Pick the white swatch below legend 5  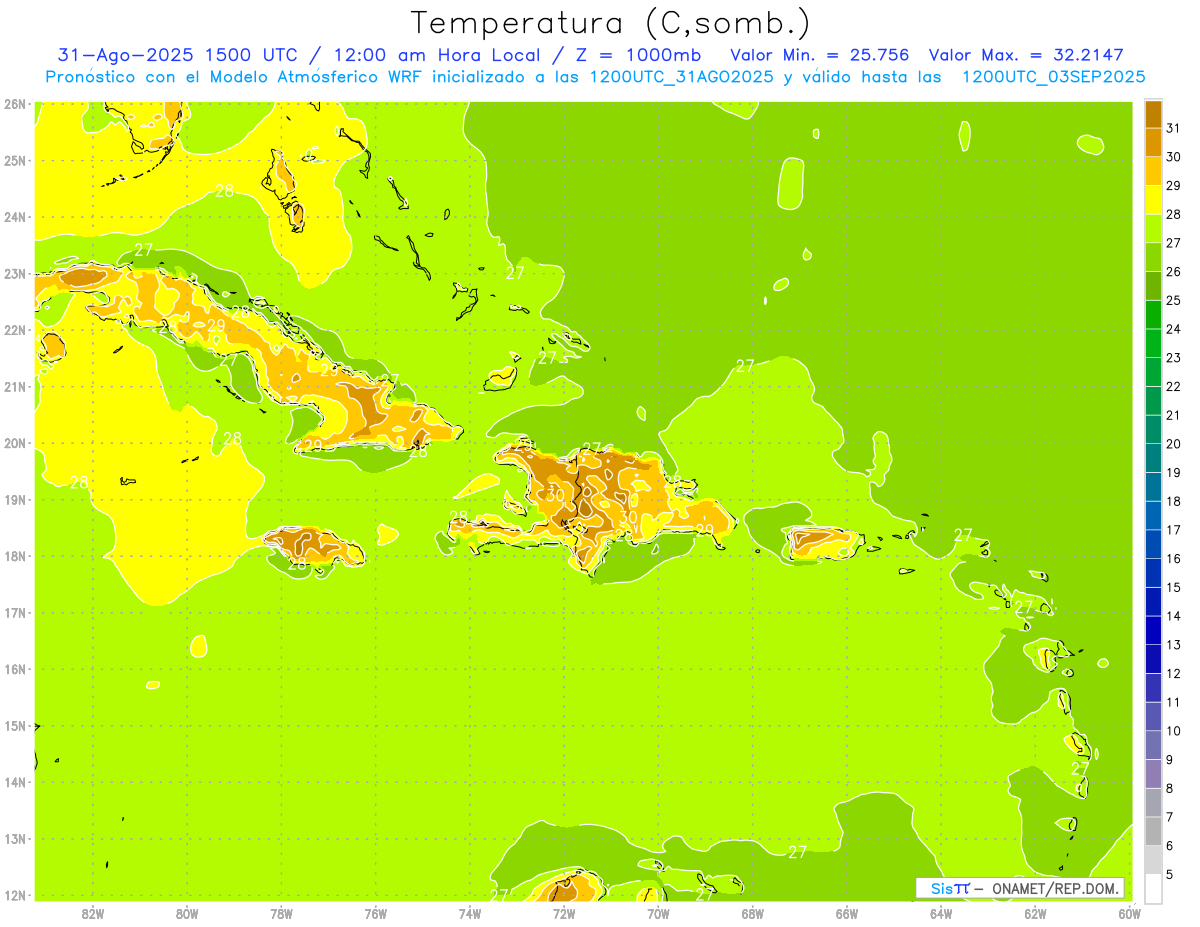click(1153, 888)
